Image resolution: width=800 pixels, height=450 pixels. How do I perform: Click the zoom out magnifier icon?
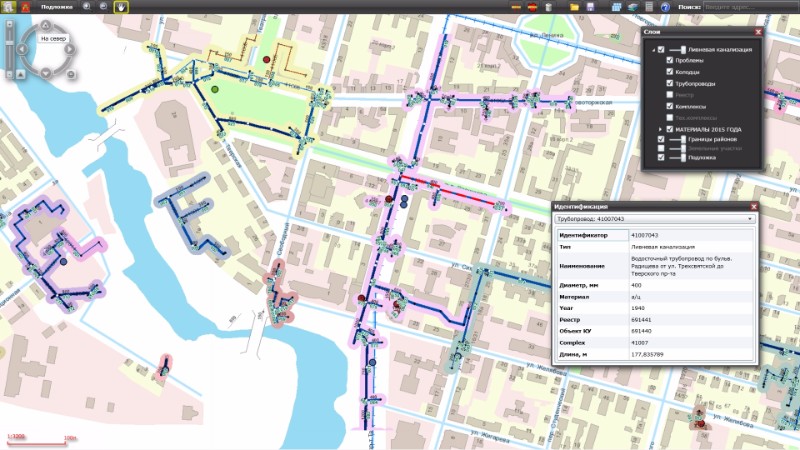[x=103, y=7]
